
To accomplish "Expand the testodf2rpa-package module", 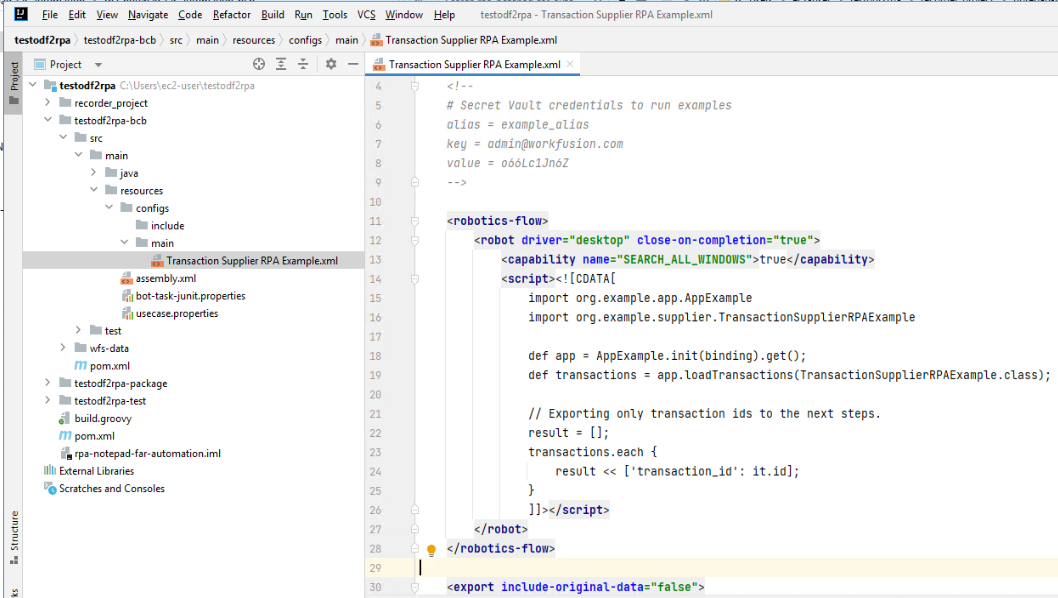I will click(x=47, y=383).
